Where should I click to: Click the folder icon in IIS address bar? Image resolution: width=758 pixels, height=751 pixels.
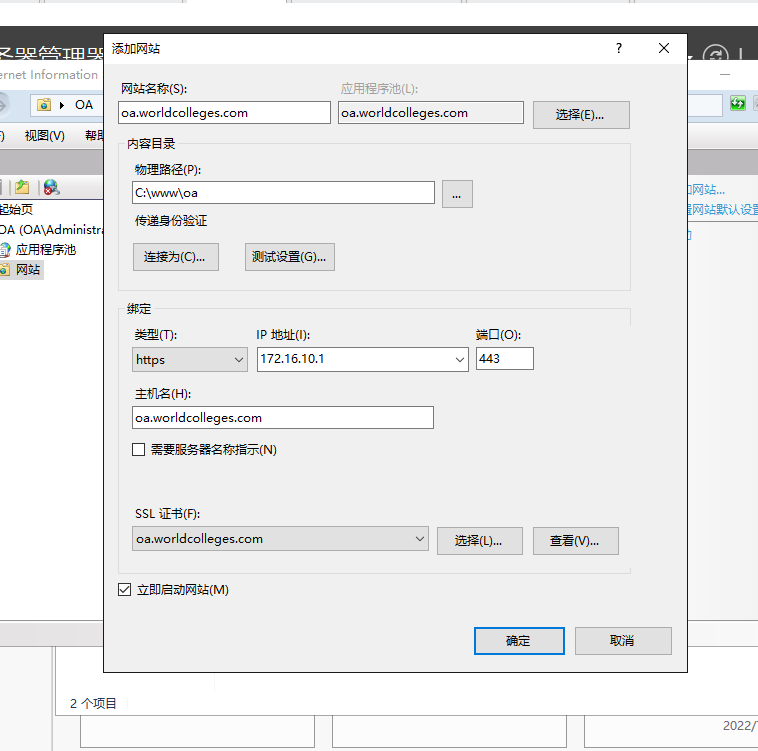click(x=44, y=104)
